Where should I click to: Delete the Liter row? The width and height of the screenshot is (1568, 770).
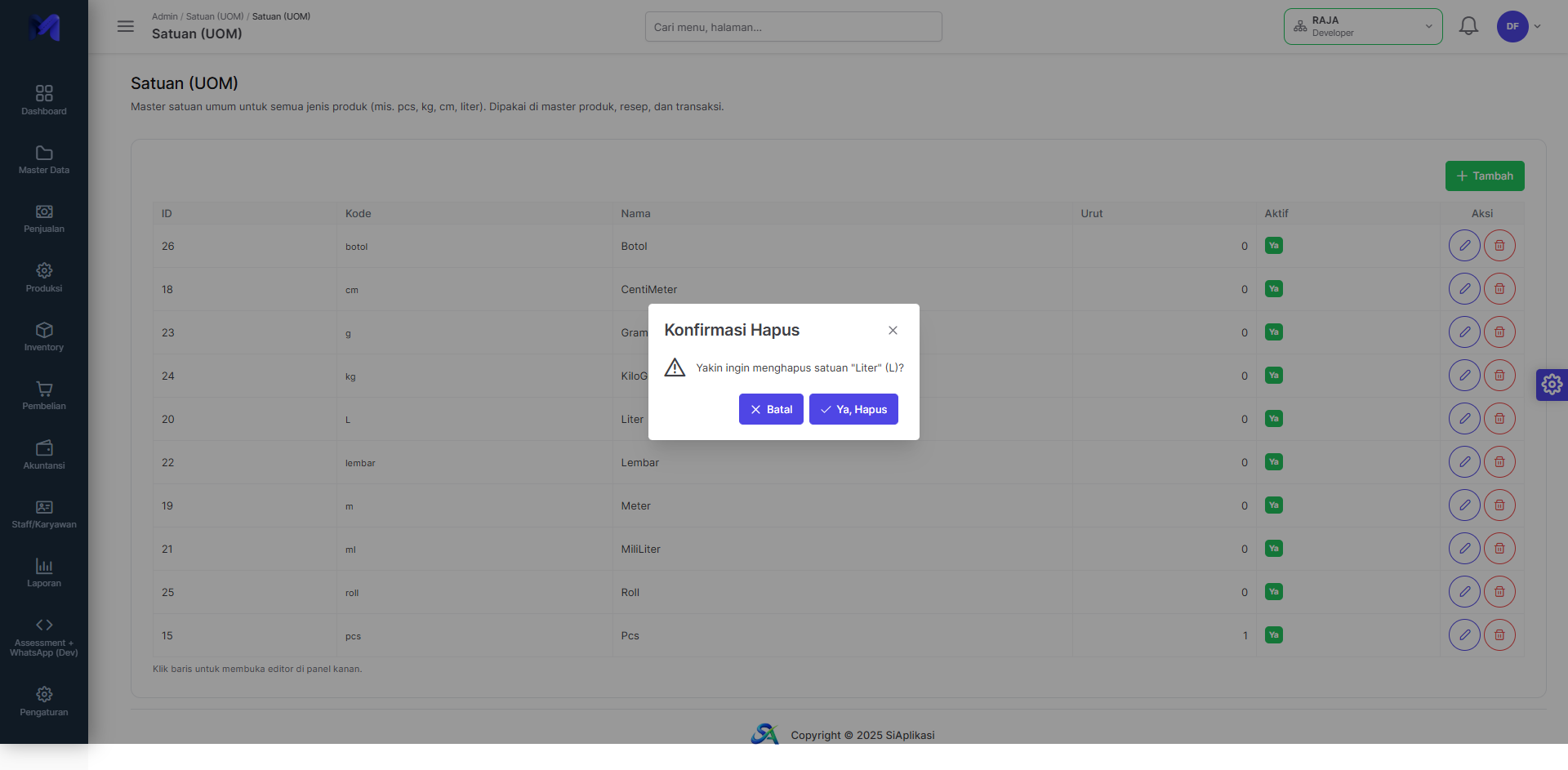[1499, 419]
